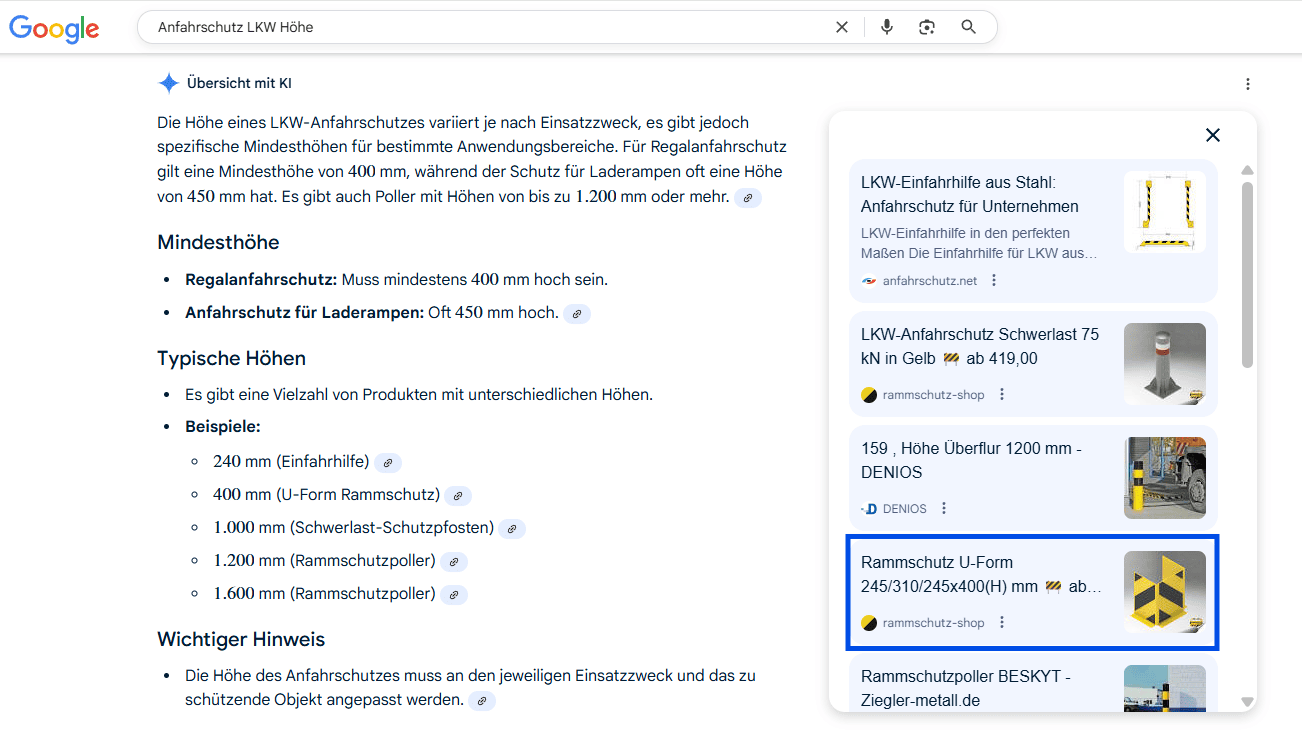Click the DENIOS truck bollard thumbnail

[x=1164, y=478]
